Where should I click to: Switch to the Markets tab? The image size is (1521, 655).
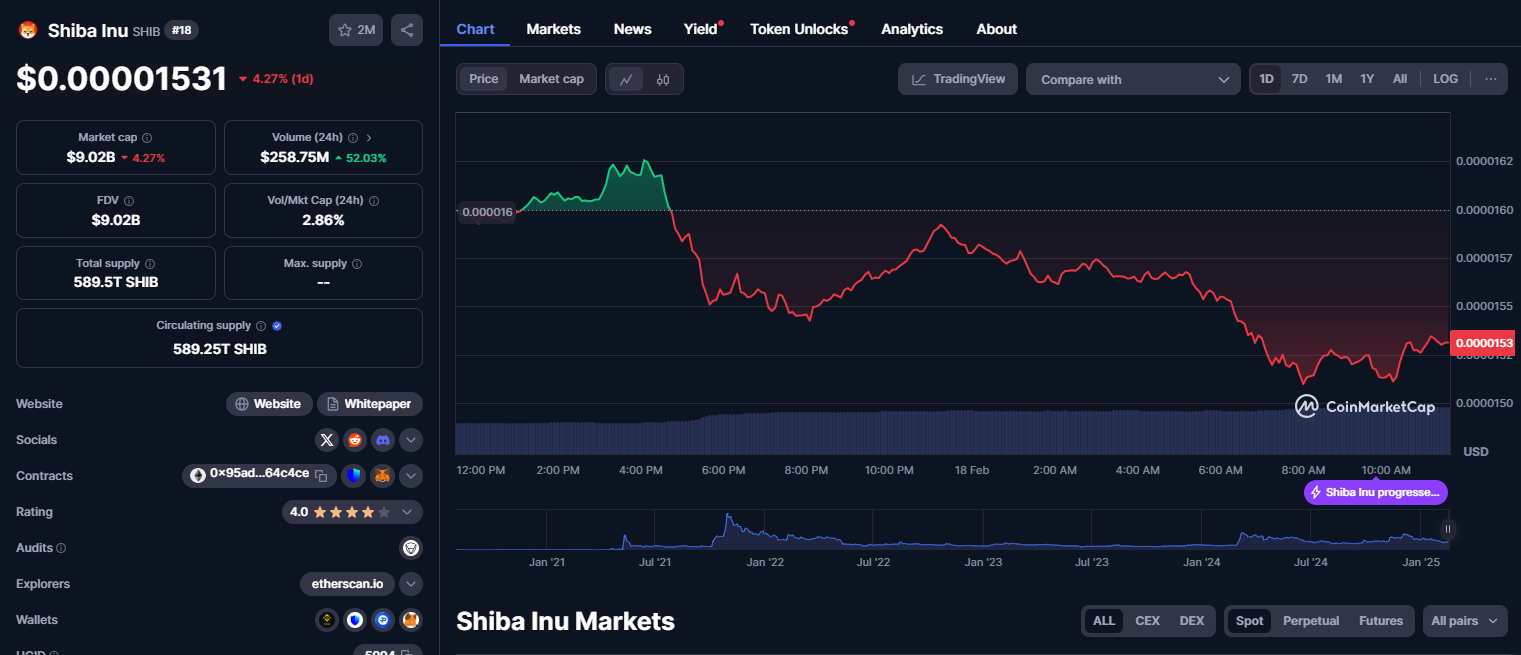click(554, 29)
